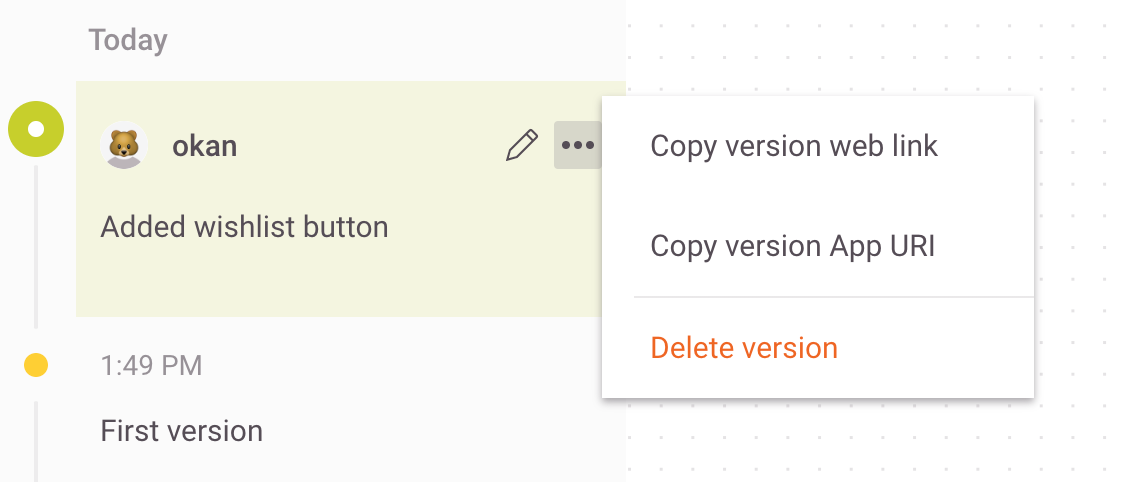Click the Today section header
The image size is (1122, 482).
[x=128, y=41]
